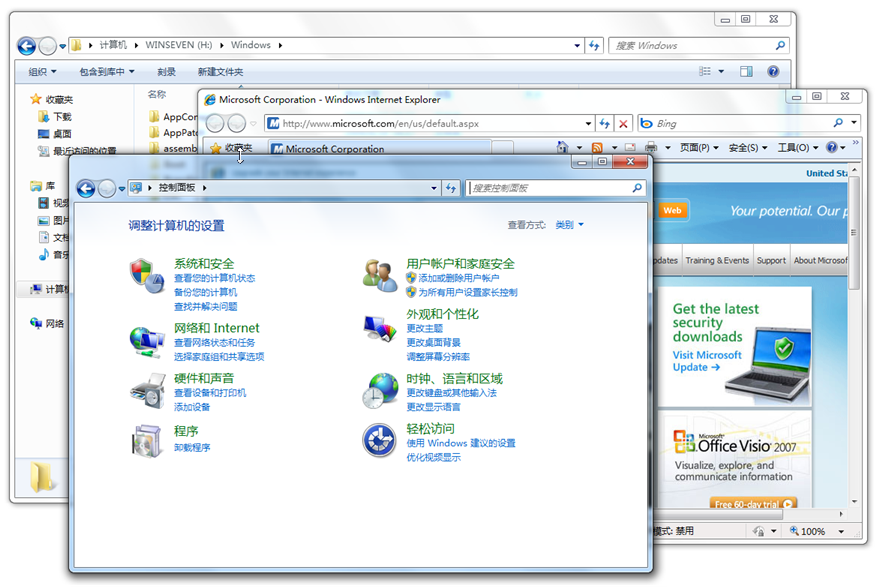Click Home icon in Internet Explorer toolbar
Viewport: 882px width, 587px height.
pyautogui.click(x=562, y=147)
